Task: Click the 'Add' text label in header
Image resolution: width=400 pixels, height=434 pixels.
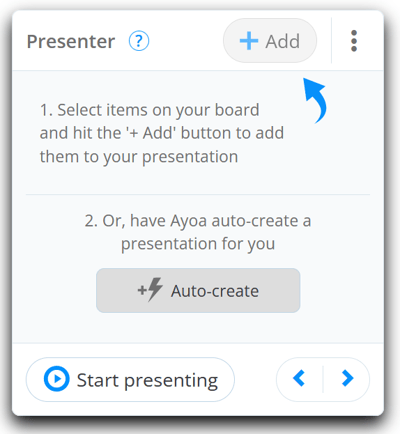Action: tap(283, 42)
